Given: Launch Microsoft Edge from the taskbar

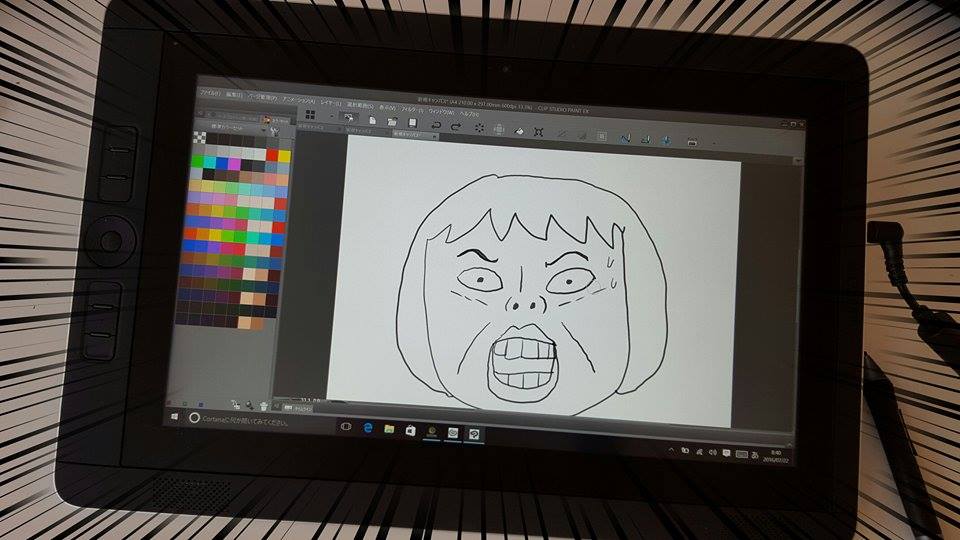Looking at the screenshot, I should [x=368, y=428].
